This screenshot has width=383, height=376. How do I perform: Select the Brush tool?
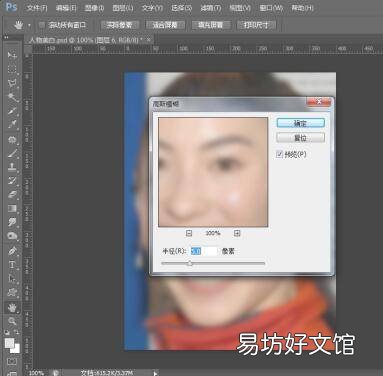(x=12, y=154)
